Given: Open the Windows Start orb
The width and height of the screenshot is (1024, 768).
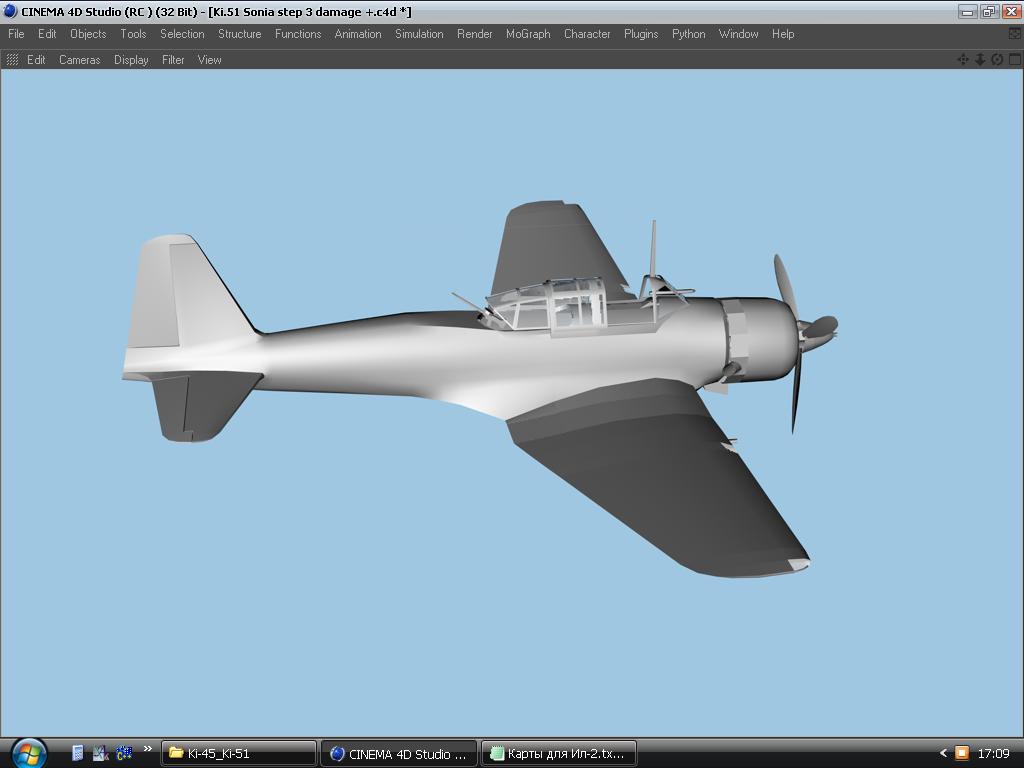Looking at the screenshot, I should tap(27, 752).
